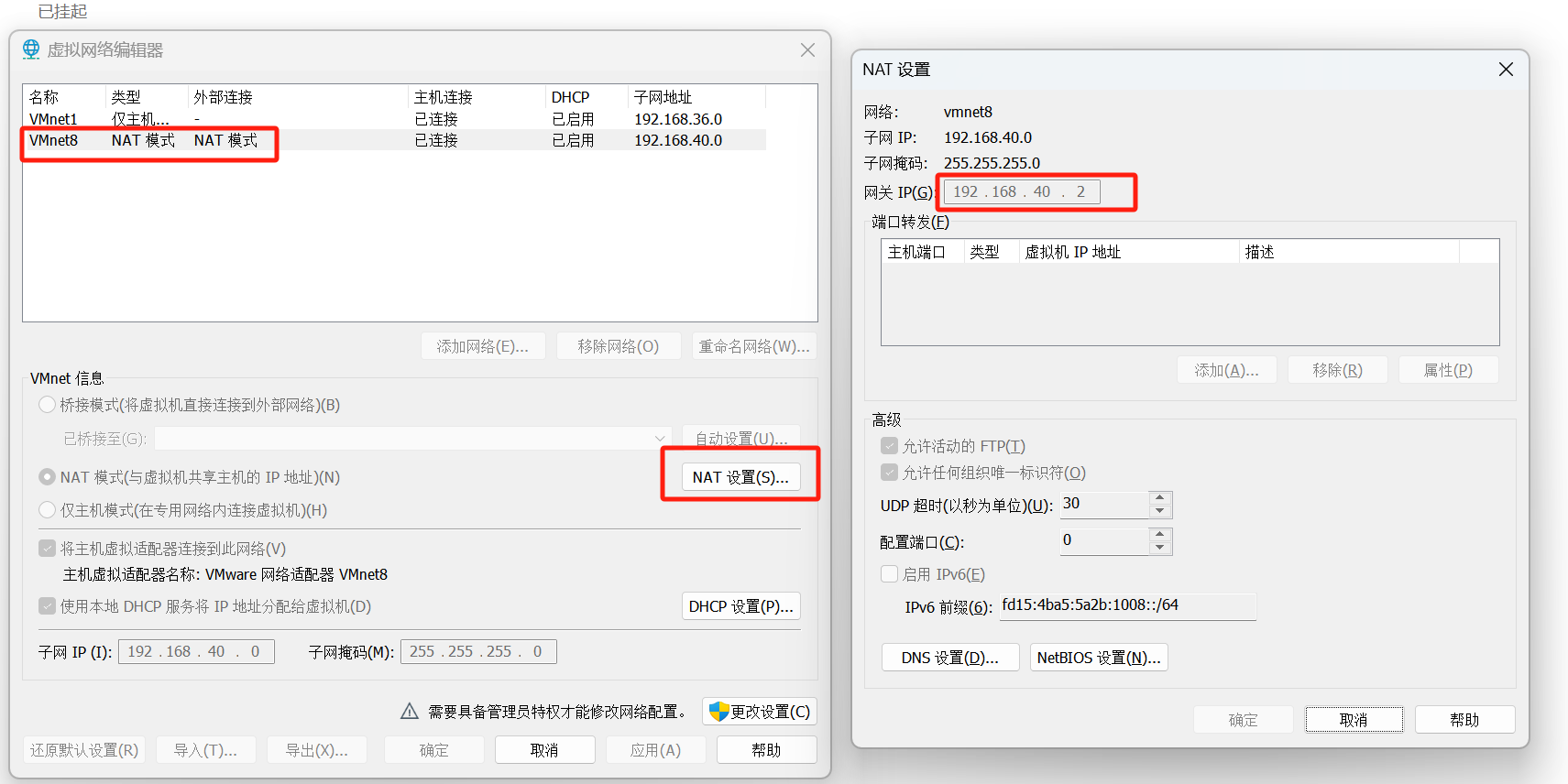Click 确定 in the NAT 设置 dialog
The width and height of the screenshot is (1568, 784).
pyautogui.click(x=1244, y=720)
